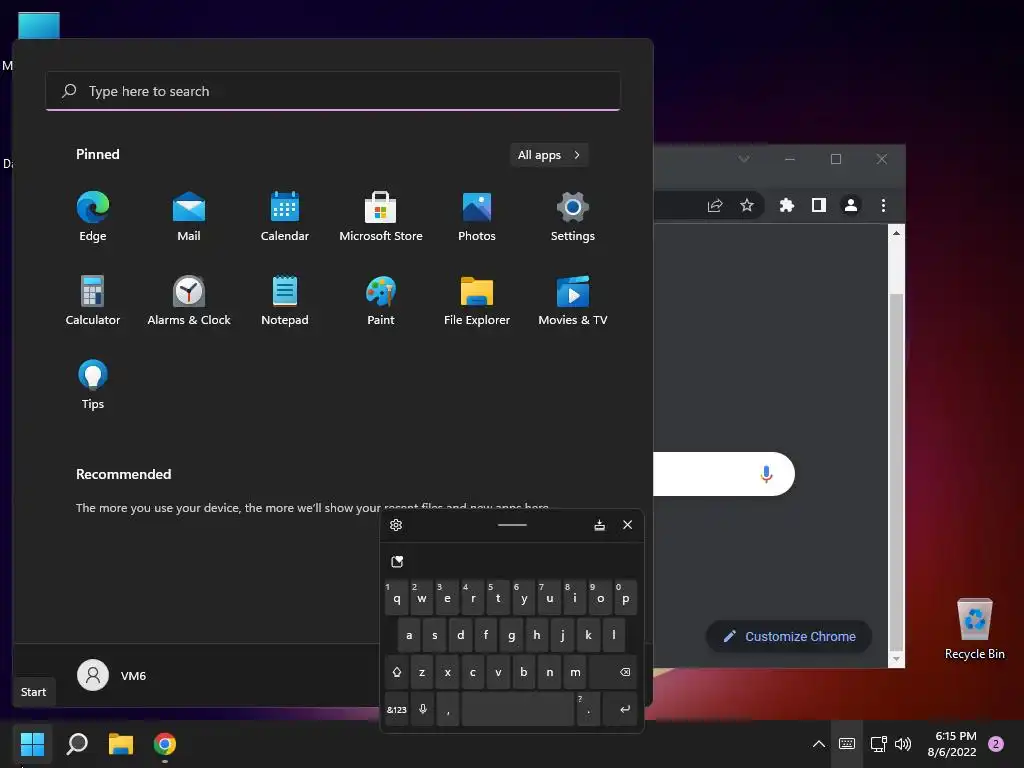
Task: Start Google voice search in Chrome
Action: coord(767,474)
